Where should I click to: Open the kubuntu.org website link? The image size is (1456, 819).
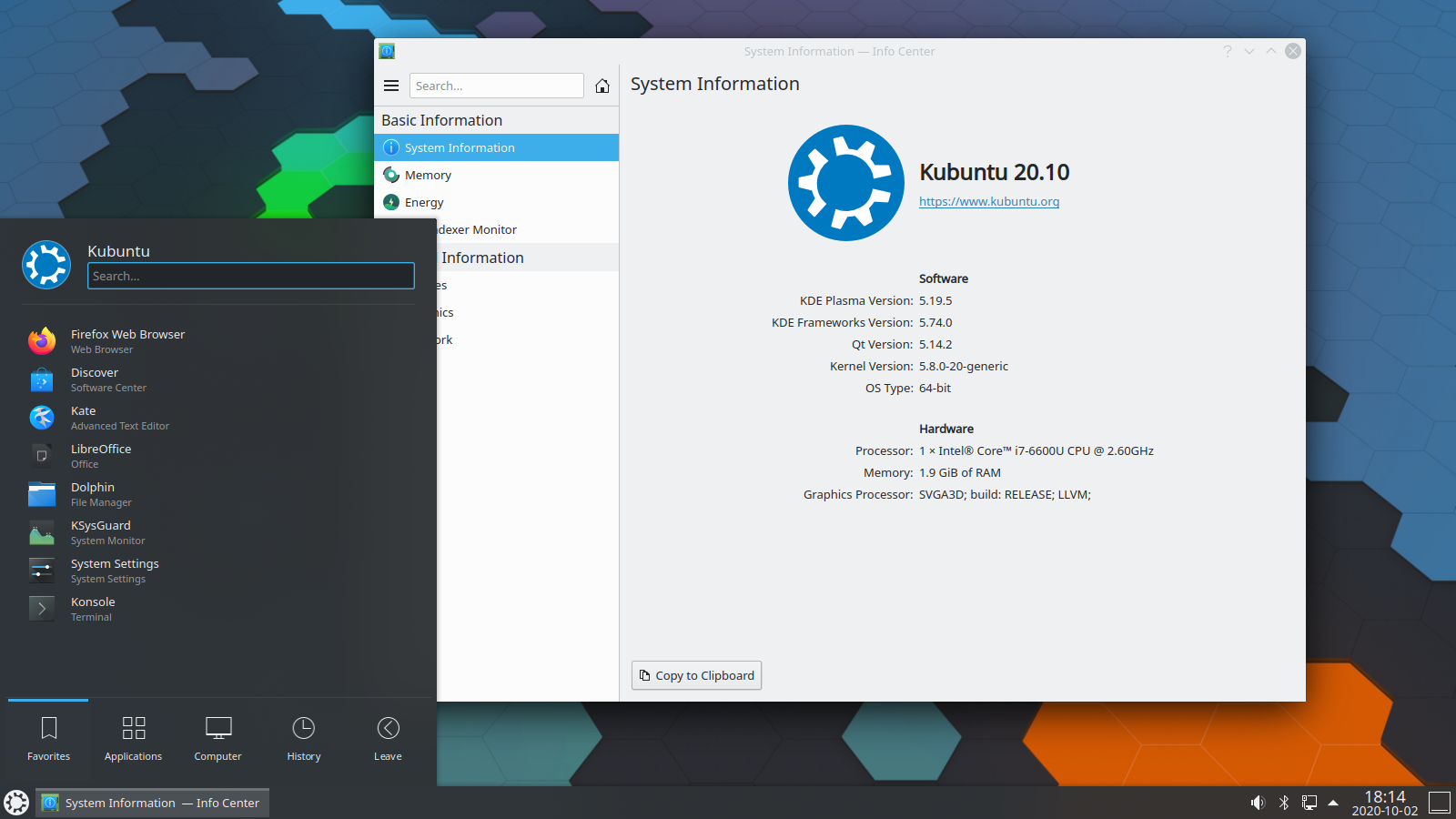989,201
